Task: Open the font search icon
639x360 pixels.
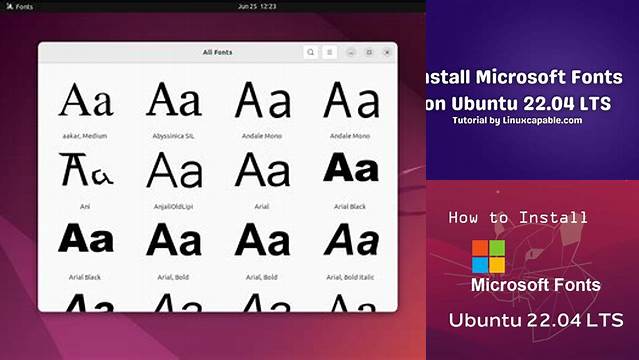Action: pyautogui.click(x=311, y=52)
